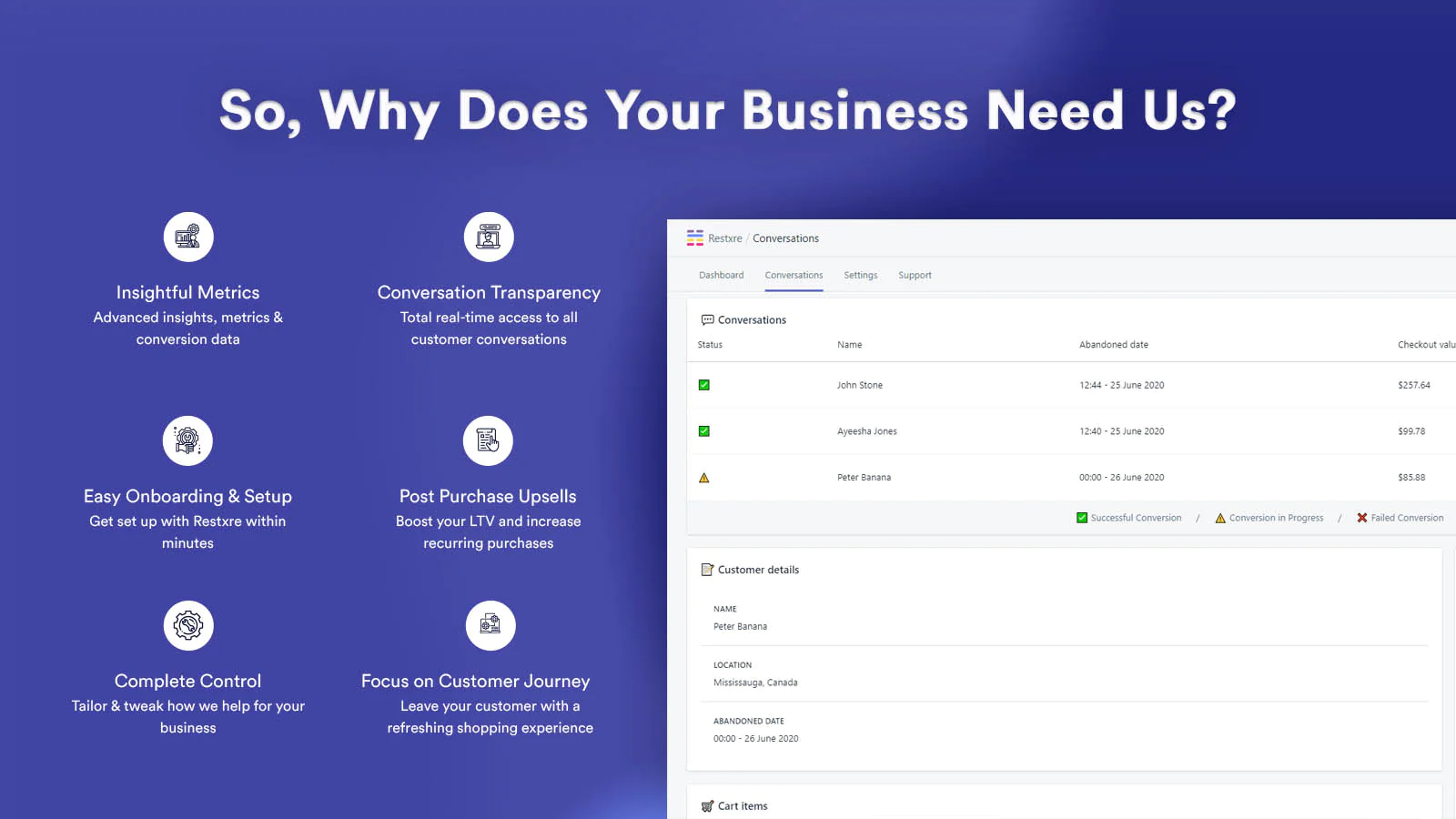The height and width of the screenshot is (819, 1456).
Task: Select the Ayeesha Jones name cell
Action: tap(867, 431)
